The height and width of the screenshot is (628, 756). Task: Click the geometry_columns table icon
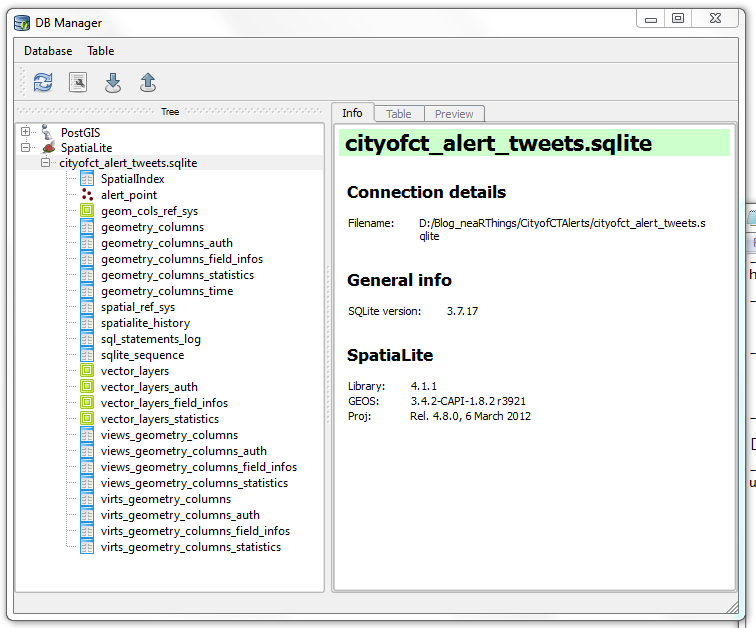(x=87, y=227)
